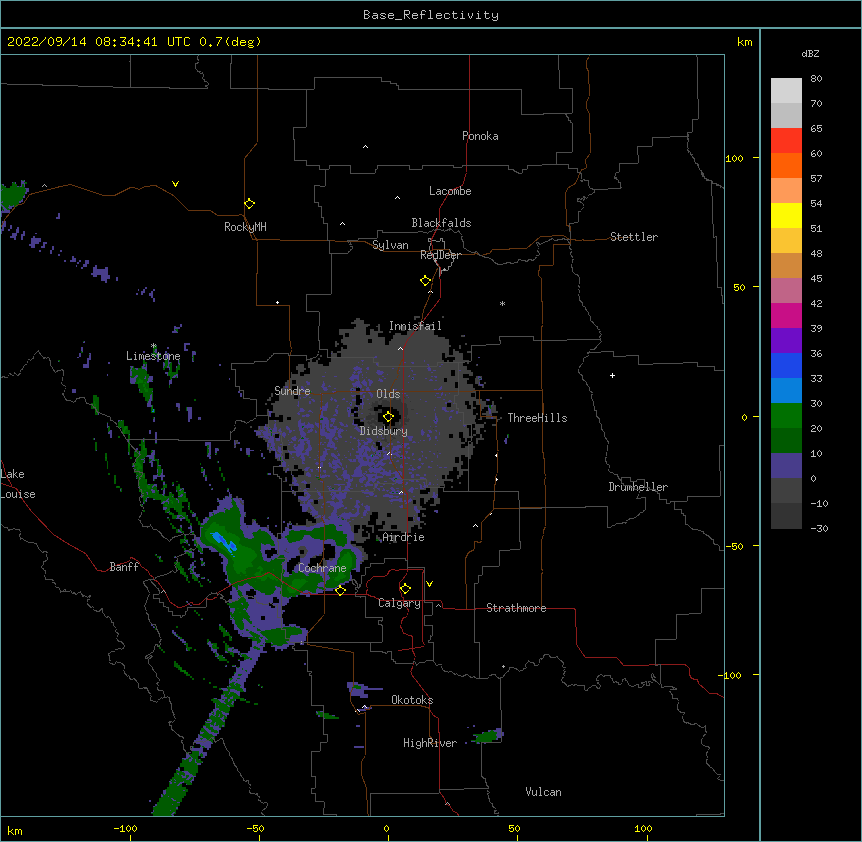Click the dBZ legend heading
862x842 pixels.
[810, 53]
